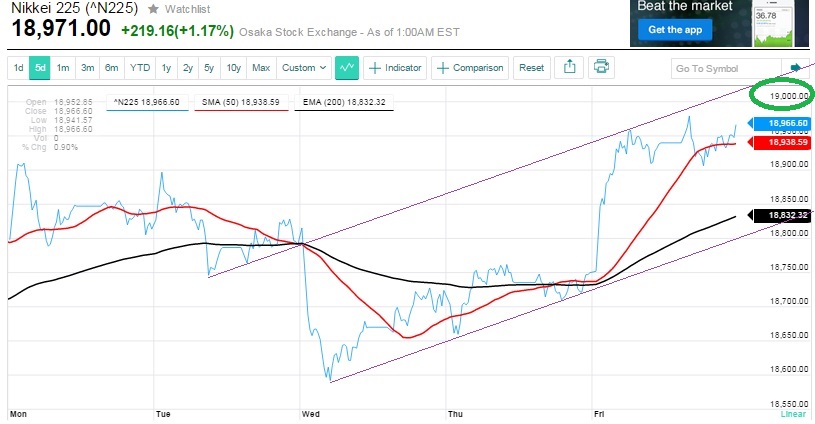Toggle the YTD time range

(140, 68)
